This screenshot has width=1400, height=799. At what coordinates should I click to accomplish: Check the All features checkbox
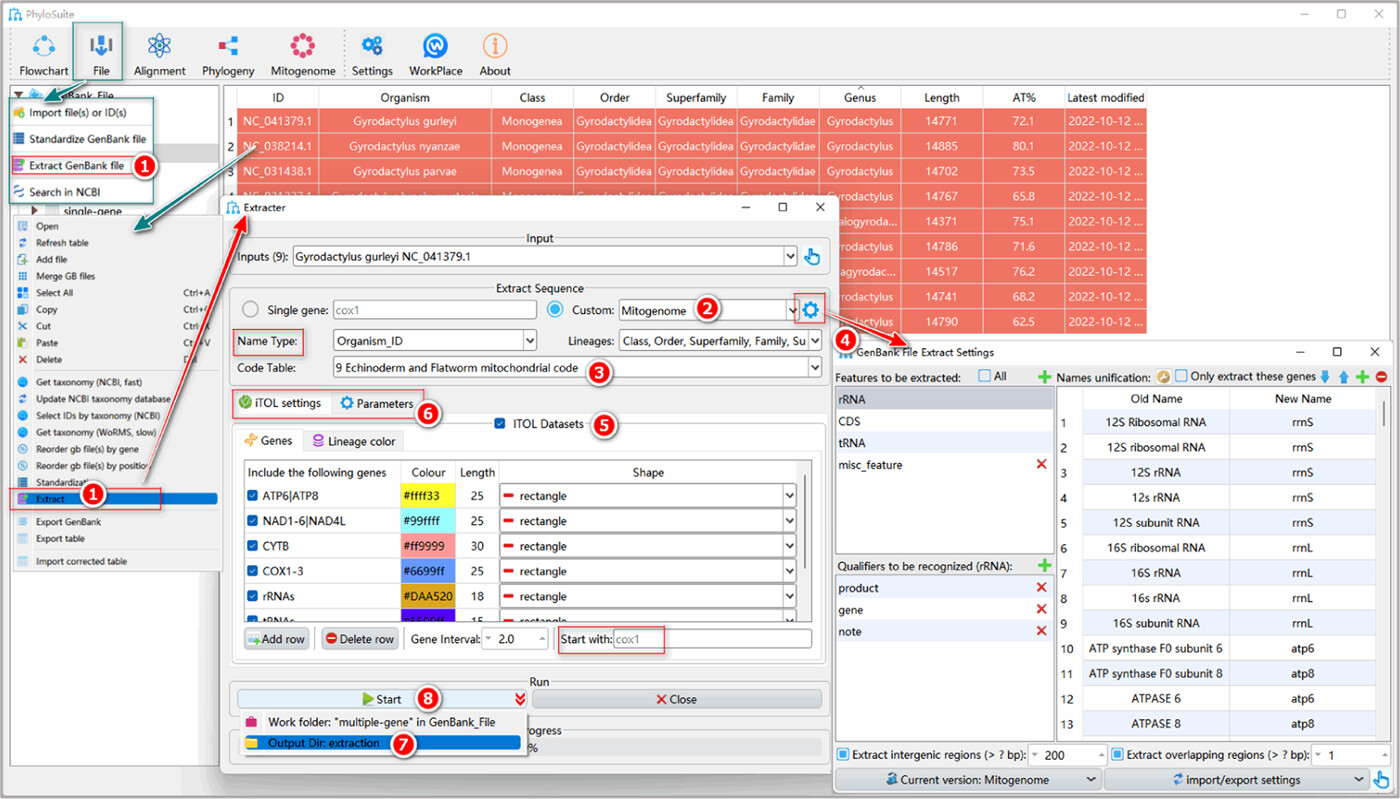[x=985, y=377]
